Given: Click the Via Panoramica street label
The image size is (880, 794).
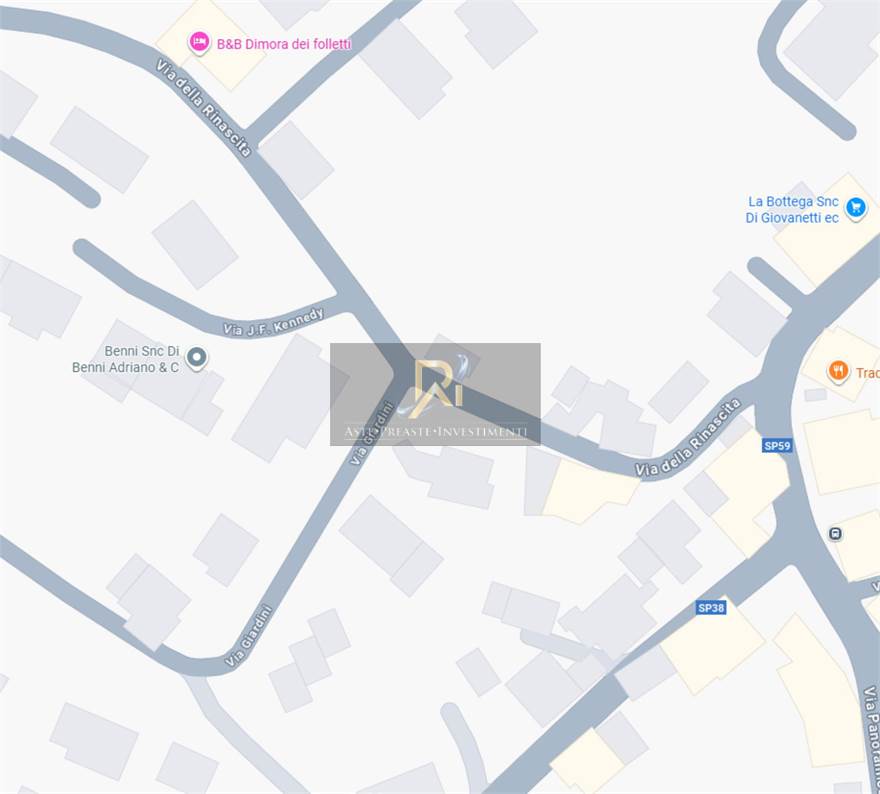Looking at the screenshot, I should tap(872, 738).
